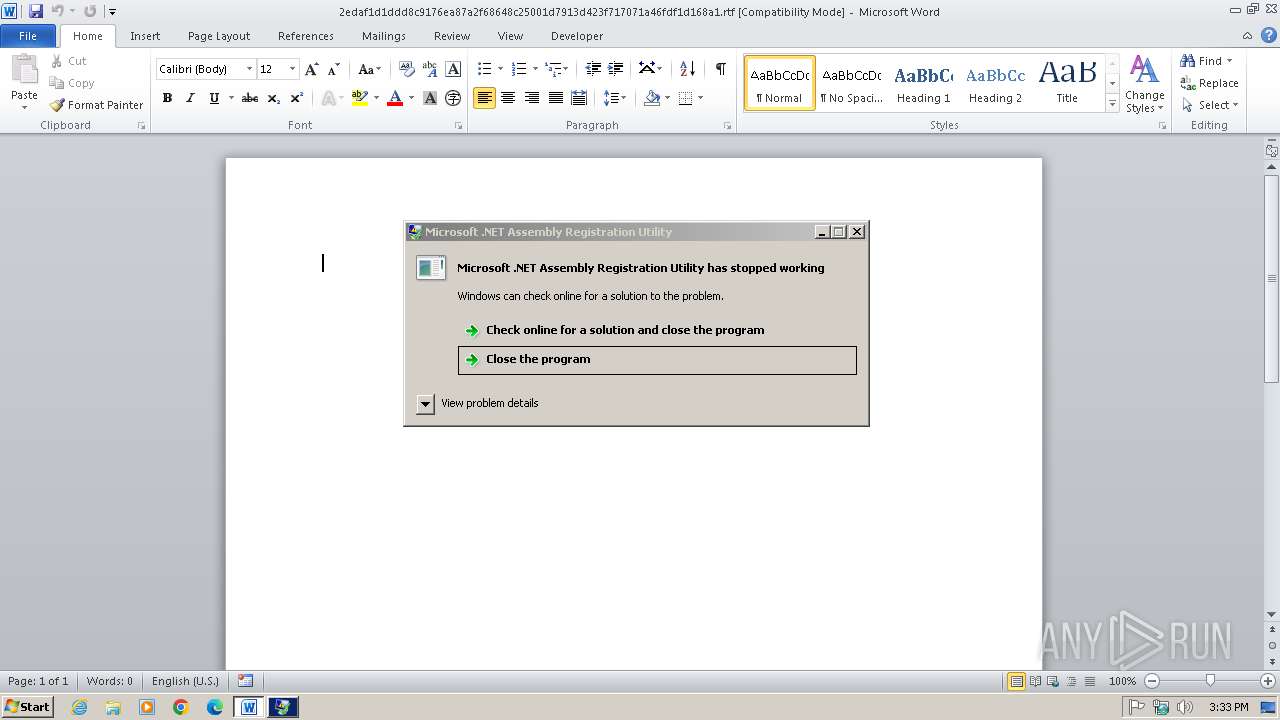The width and height of the screenshot is (1280, 720).
Task: Open Line and Paragraph Spacing
Action: (612, 98)
